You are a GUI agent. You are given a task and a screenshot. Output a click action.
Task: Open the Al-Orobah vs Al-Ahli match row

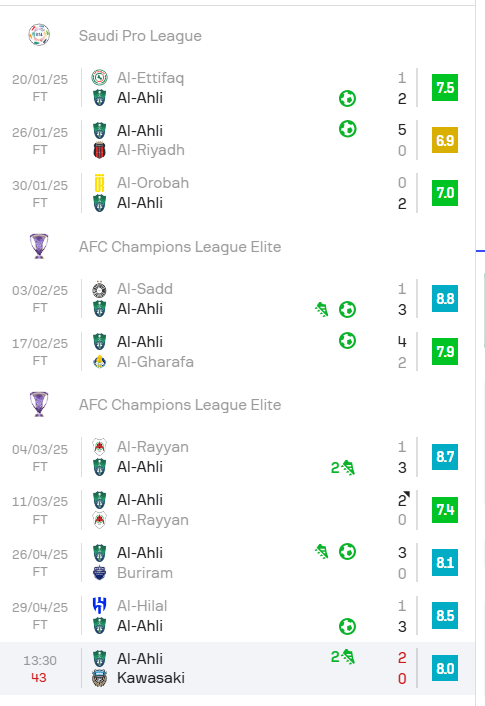point(237,193)
